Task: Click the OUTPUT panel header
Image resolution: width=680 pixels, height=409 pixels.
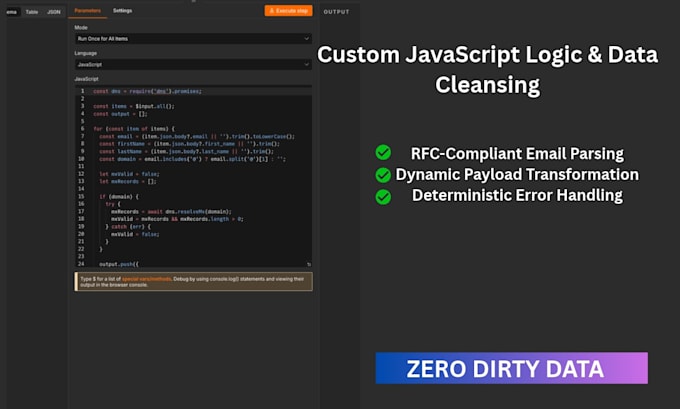Action: pos(336,12)
